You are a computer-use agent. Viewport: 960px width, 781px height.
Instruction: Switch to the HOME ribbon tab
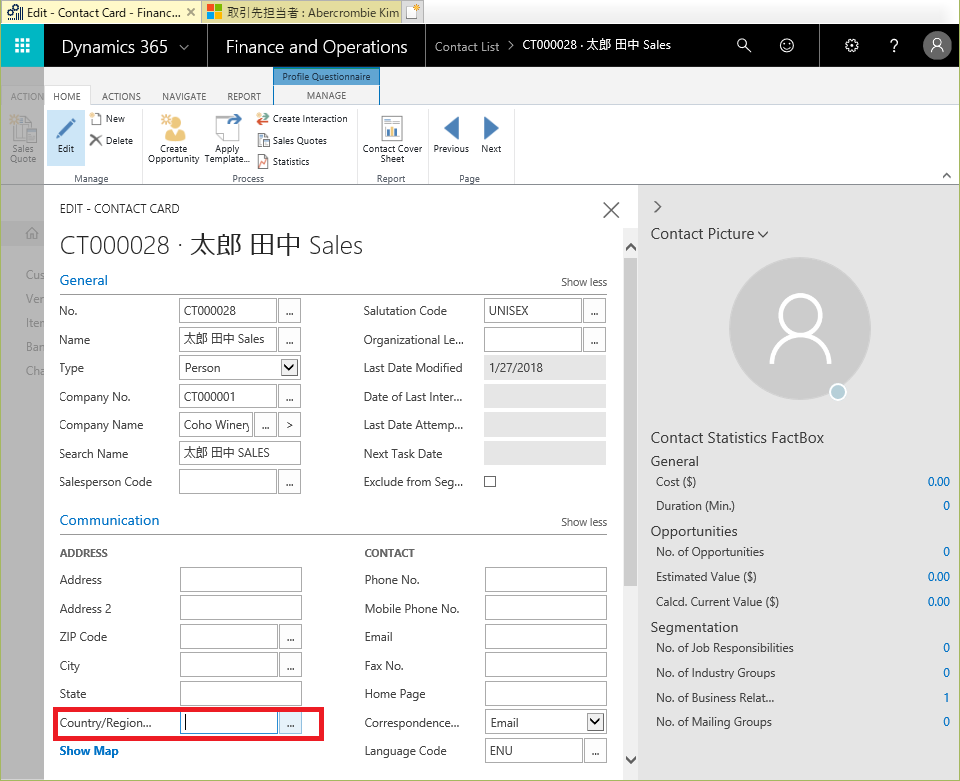tap(67, 96)
